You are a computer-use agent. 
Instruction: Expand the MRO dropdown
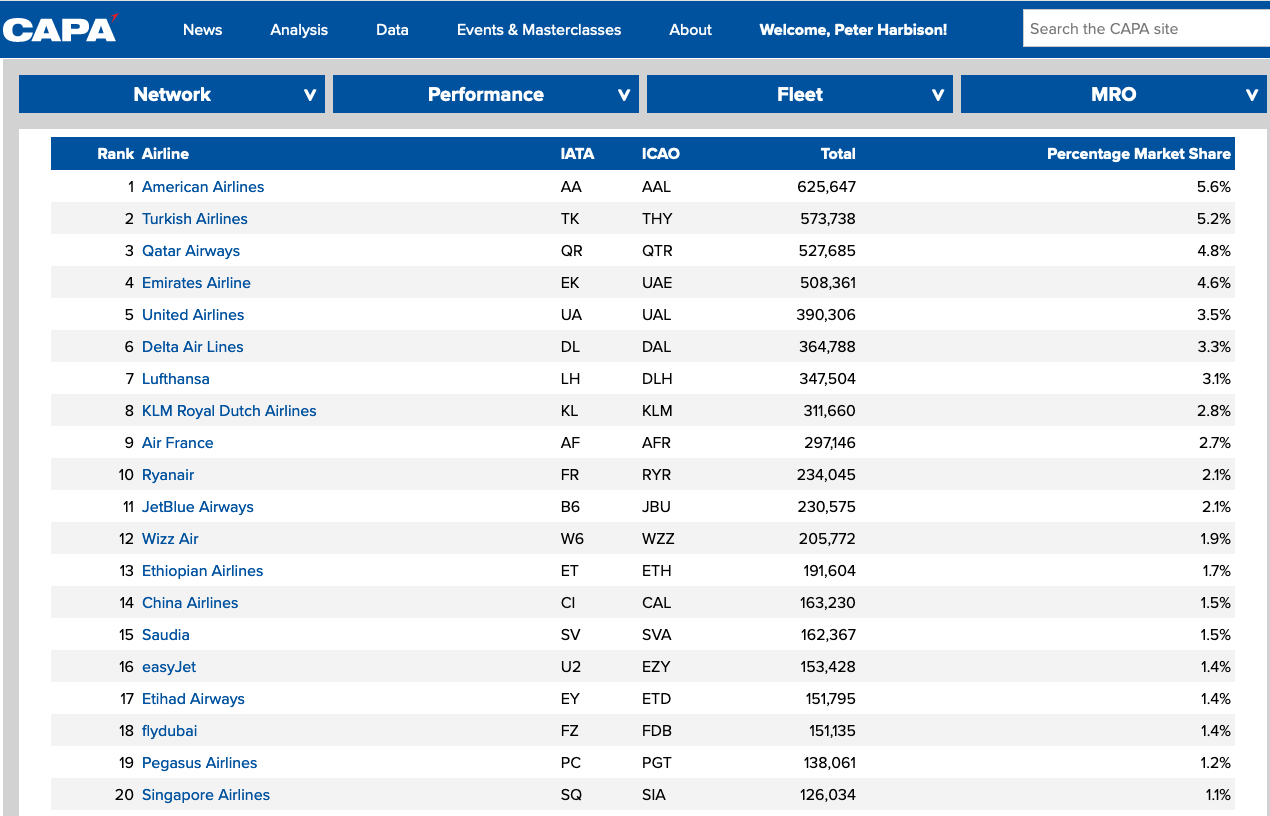[x=1114, y=94]
